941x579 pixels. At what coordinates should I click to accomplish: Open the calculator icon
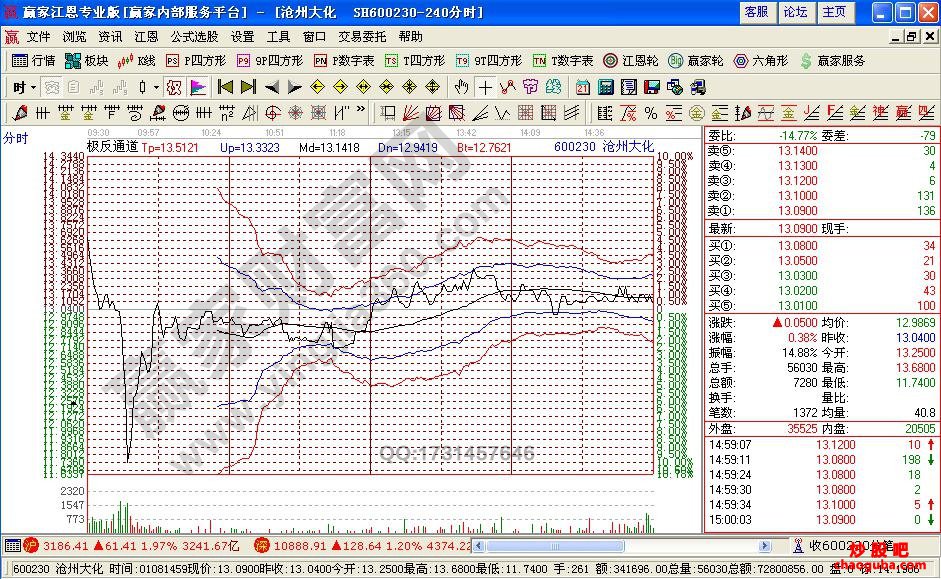606,88
